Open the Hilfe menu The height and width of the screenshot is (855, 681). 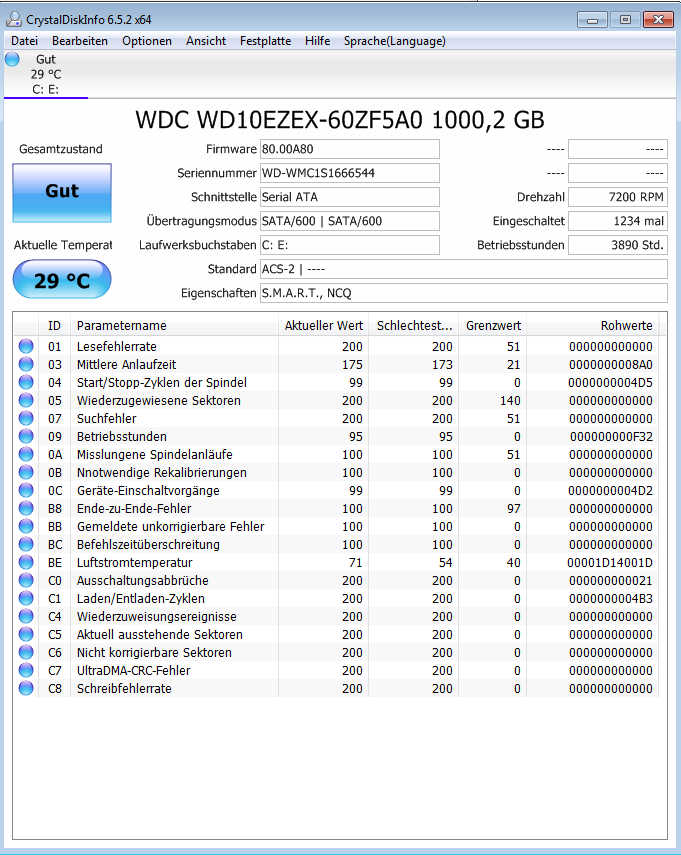click(x=317, y=41)
